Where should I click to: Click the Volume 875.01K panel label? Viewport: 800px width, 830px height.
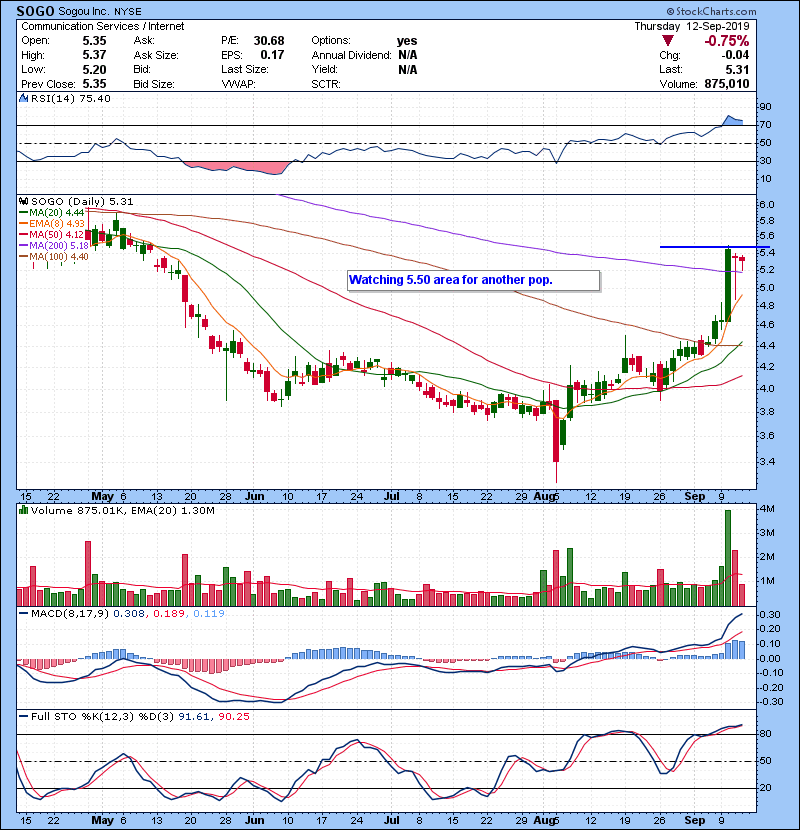click(x=77, y=511)
